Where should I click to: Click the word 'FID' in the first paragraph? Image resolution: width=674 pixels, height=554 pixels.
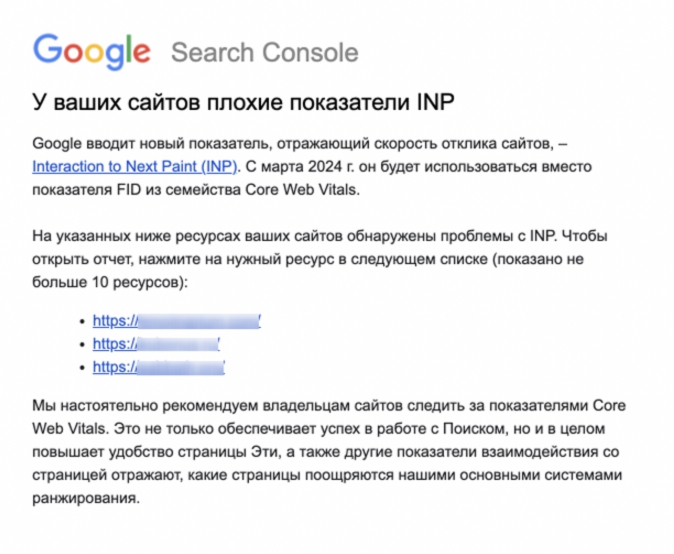pos(129,190)
